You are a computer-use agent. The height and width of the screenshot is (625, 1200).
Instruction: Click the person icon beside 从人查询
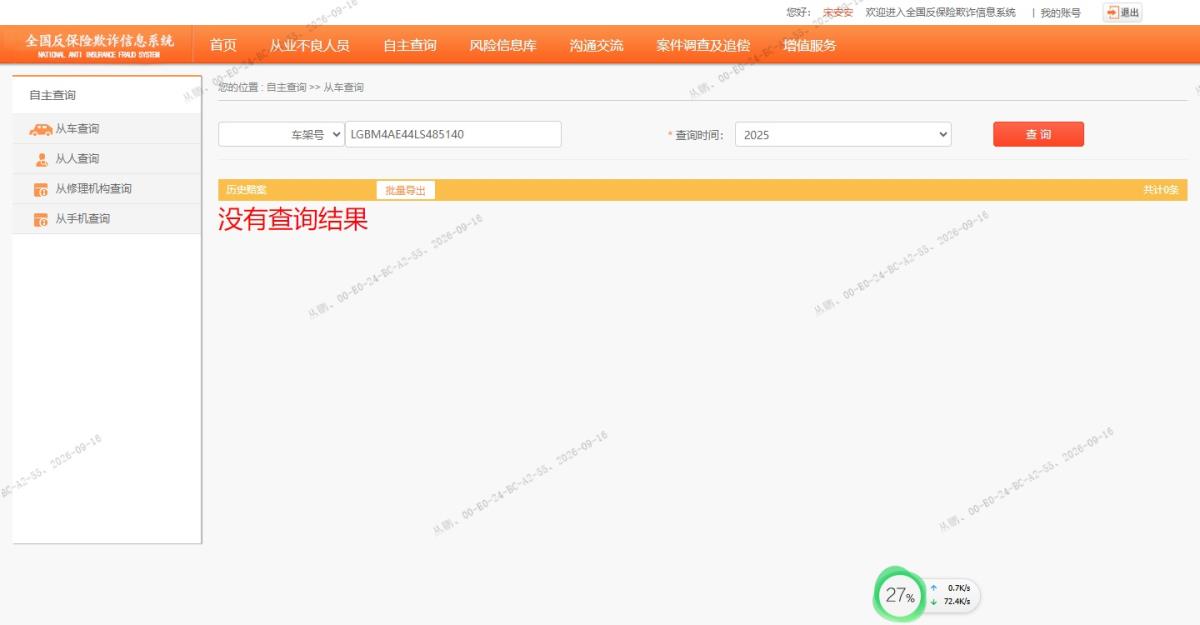click(41, 159)
